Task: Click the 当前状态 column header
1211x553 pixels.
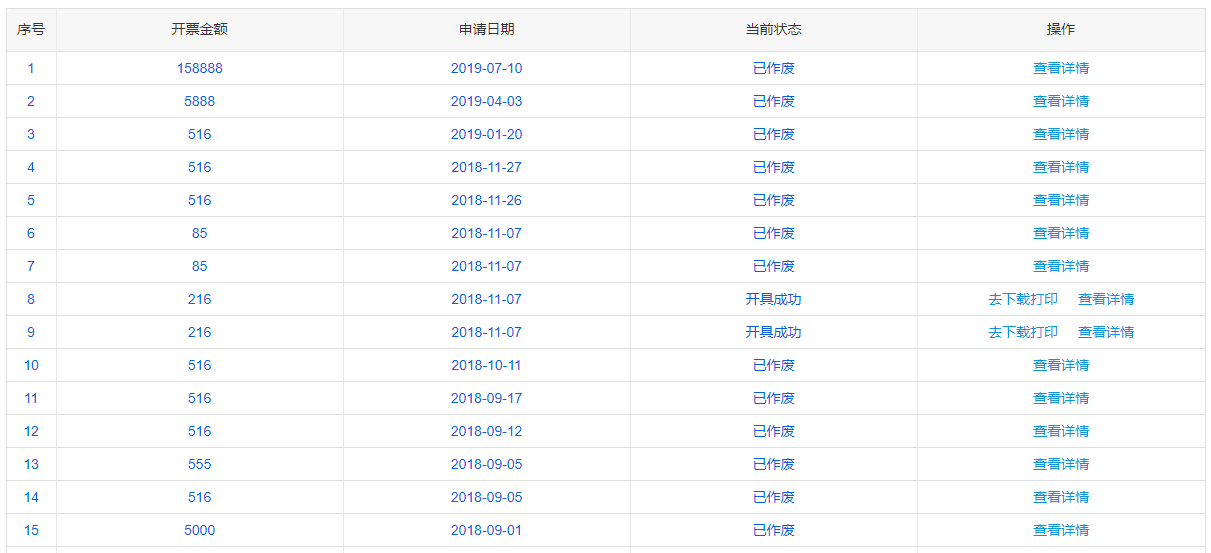Action: pos(774,30)
